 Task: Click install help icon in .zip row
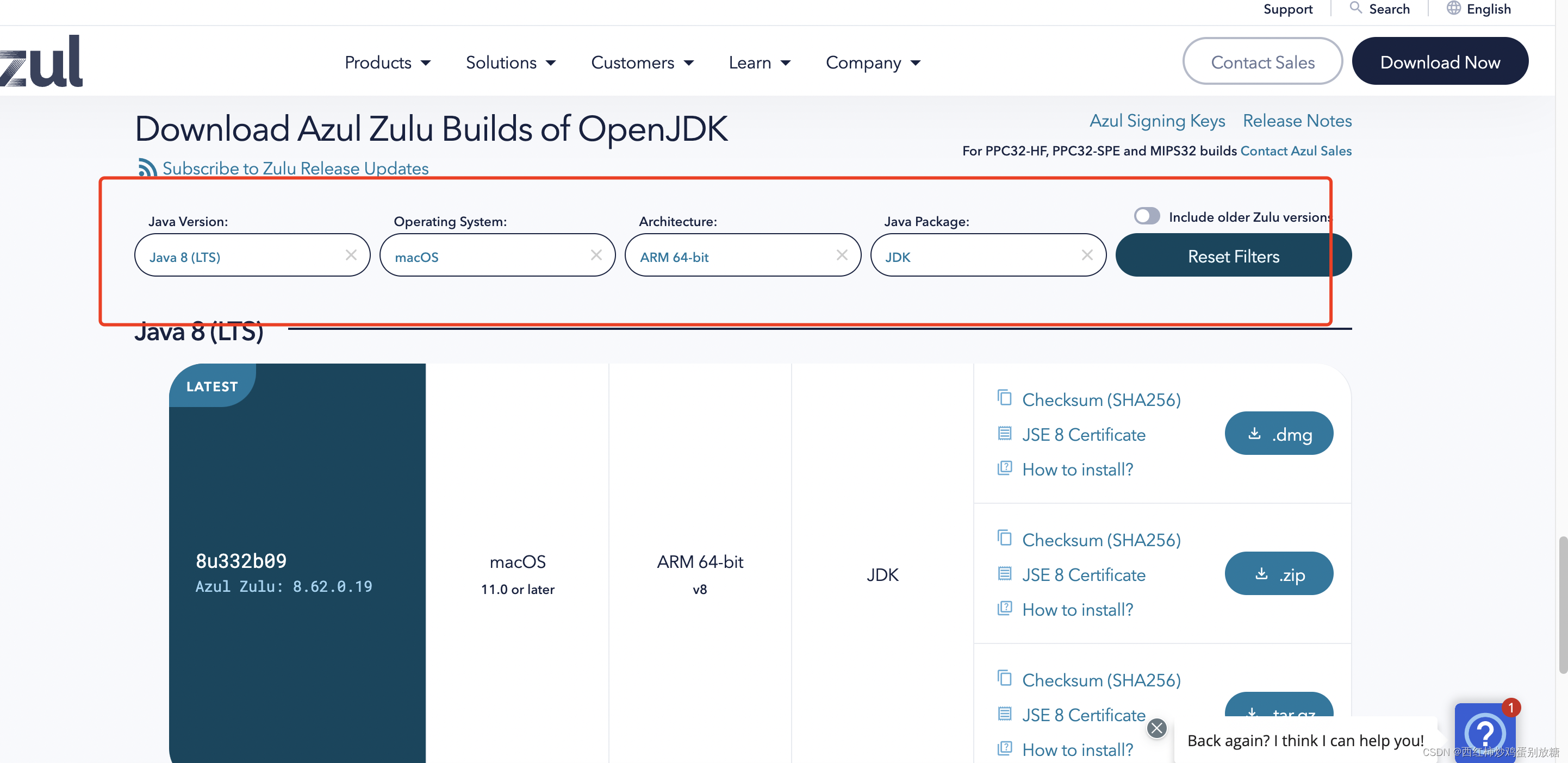coord(1005,608)
